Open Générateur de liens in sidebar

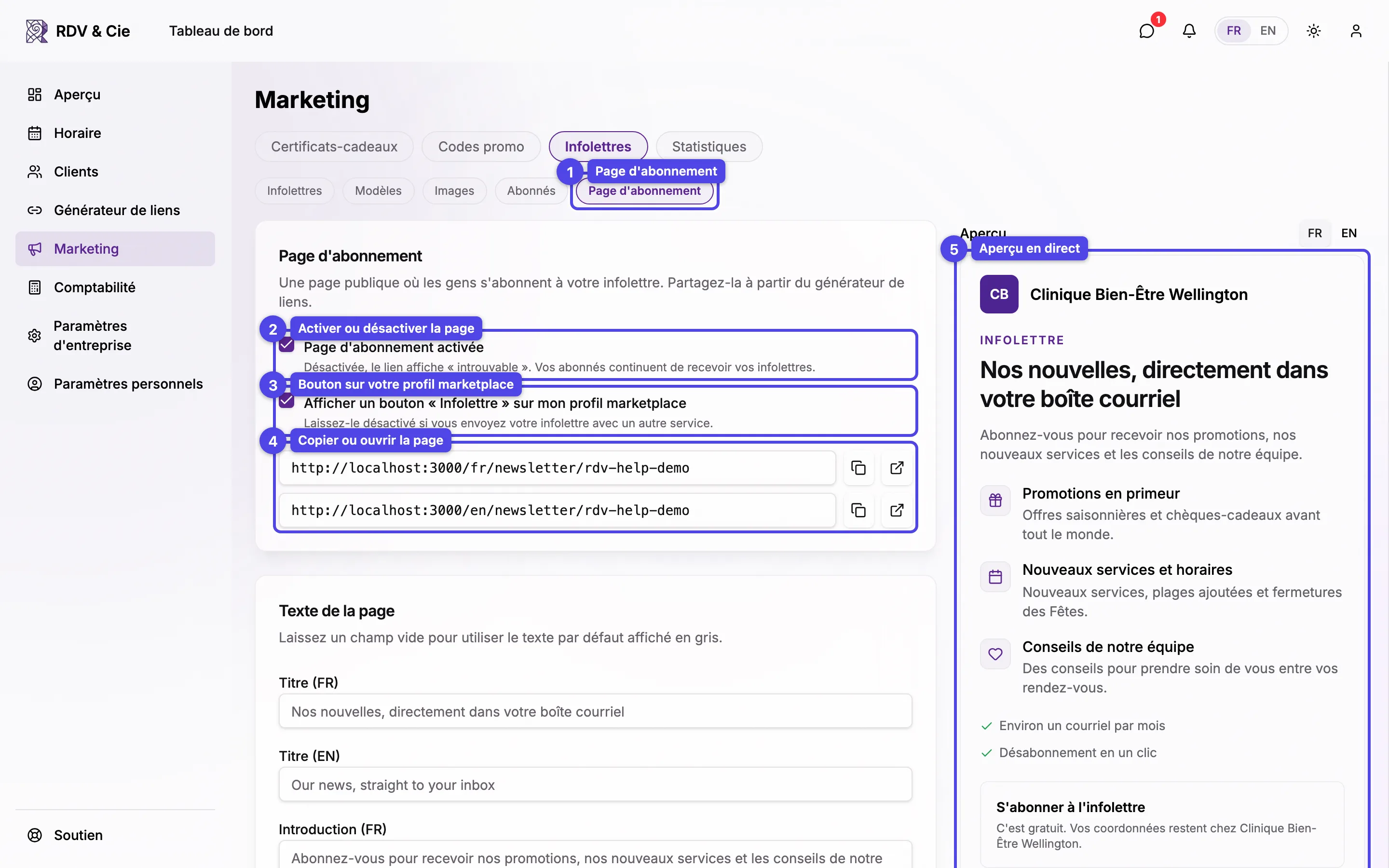115,210
